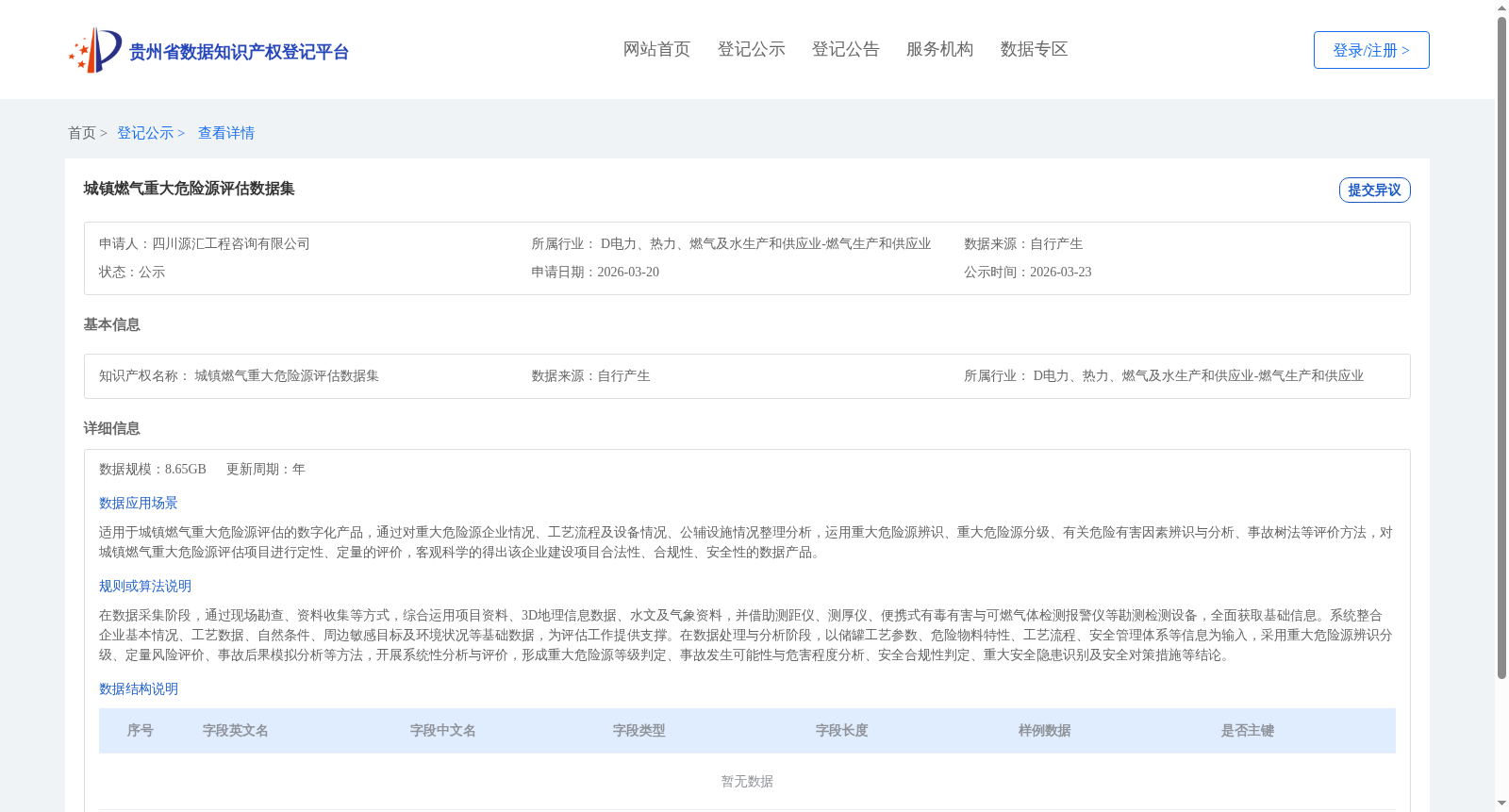
Task: Click 数据应用场景 heading
Action: click(x=139, y=503)
